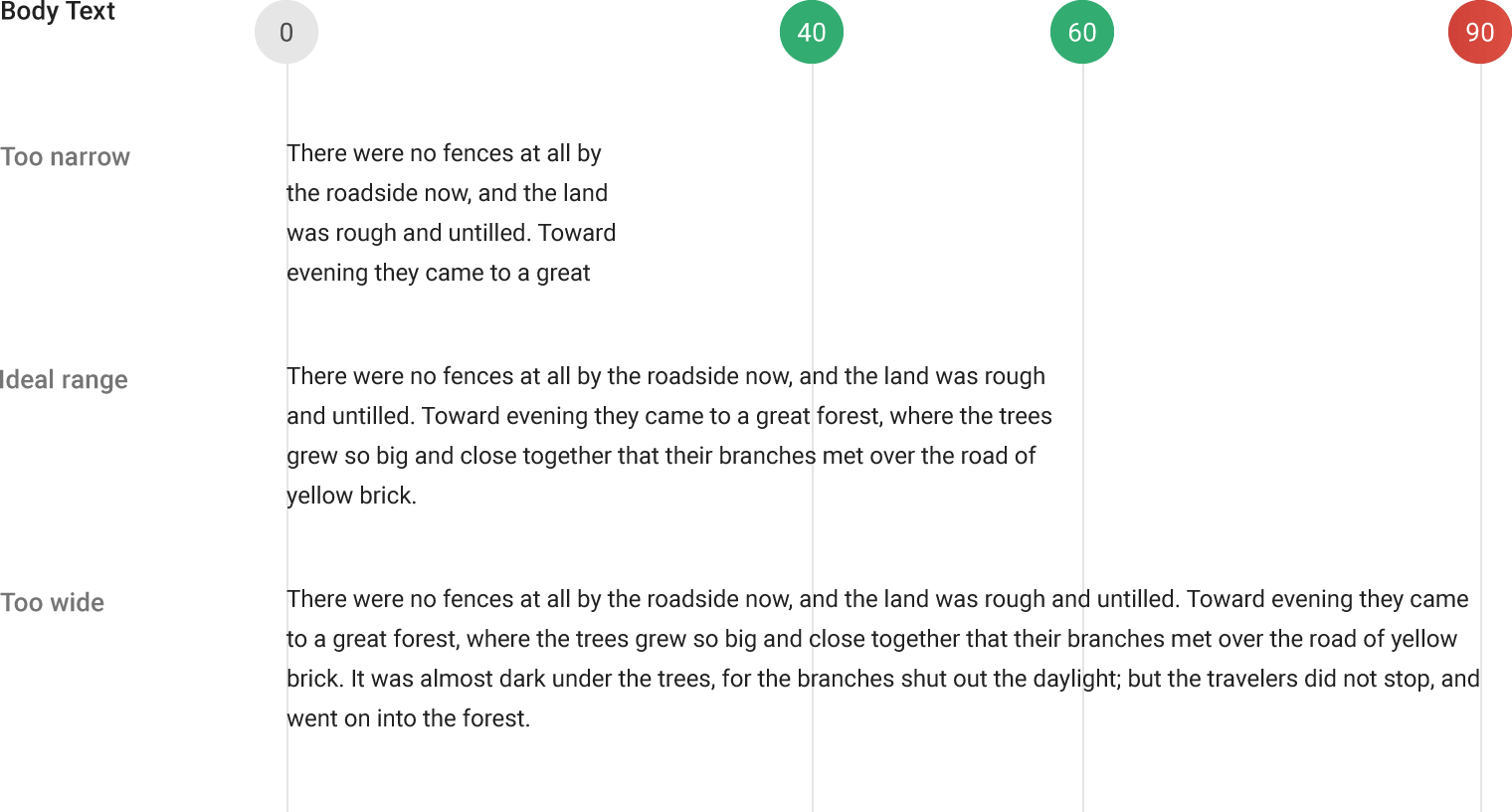Click the "Ideal range" row label
This screenshot has width=1512, height=812.
(x=65, y=380)
